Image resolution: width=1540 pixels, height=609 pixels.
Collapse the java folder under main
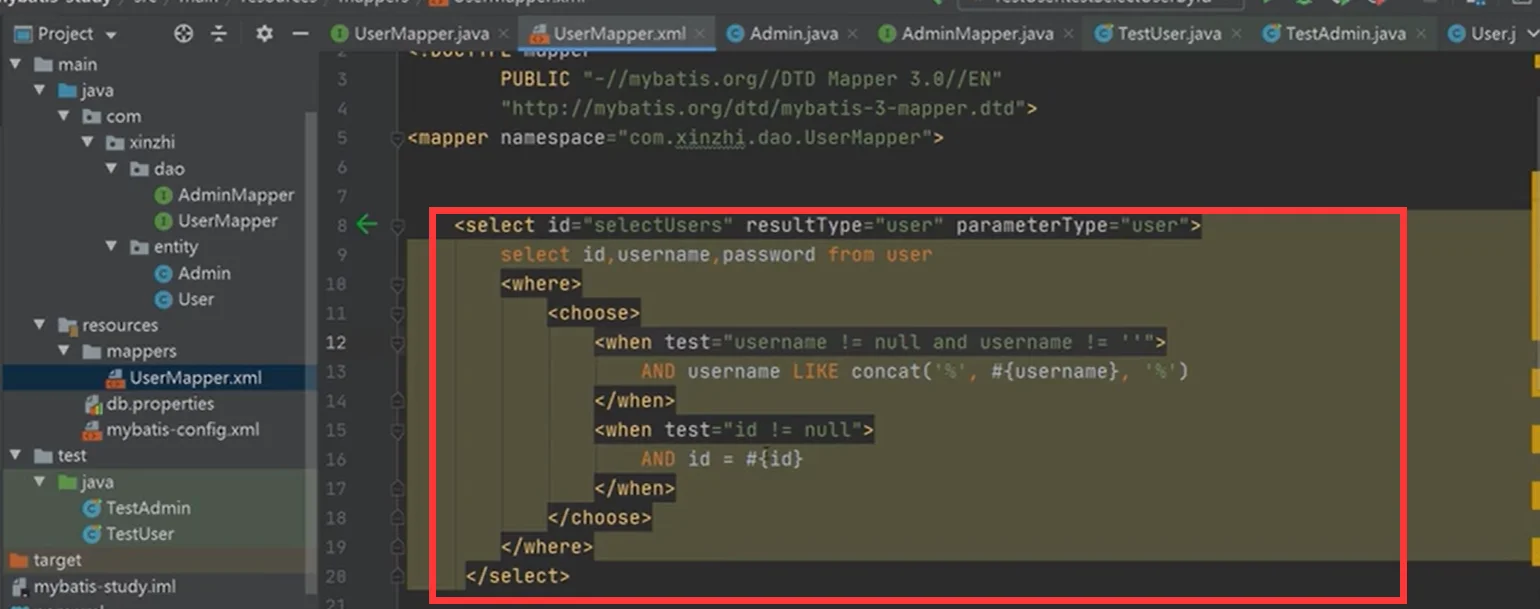pyautogui.click(x=40, y=90)
